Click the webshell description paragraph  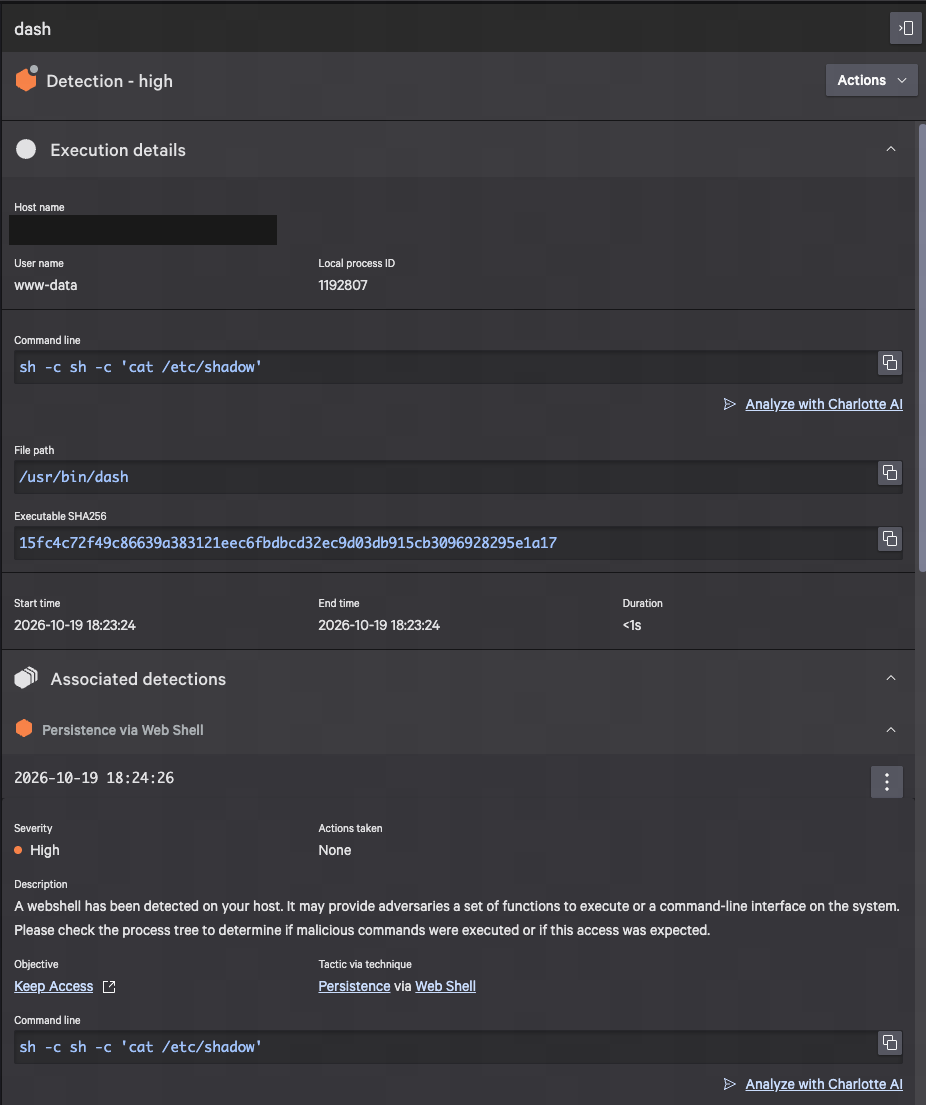(457, 918)
